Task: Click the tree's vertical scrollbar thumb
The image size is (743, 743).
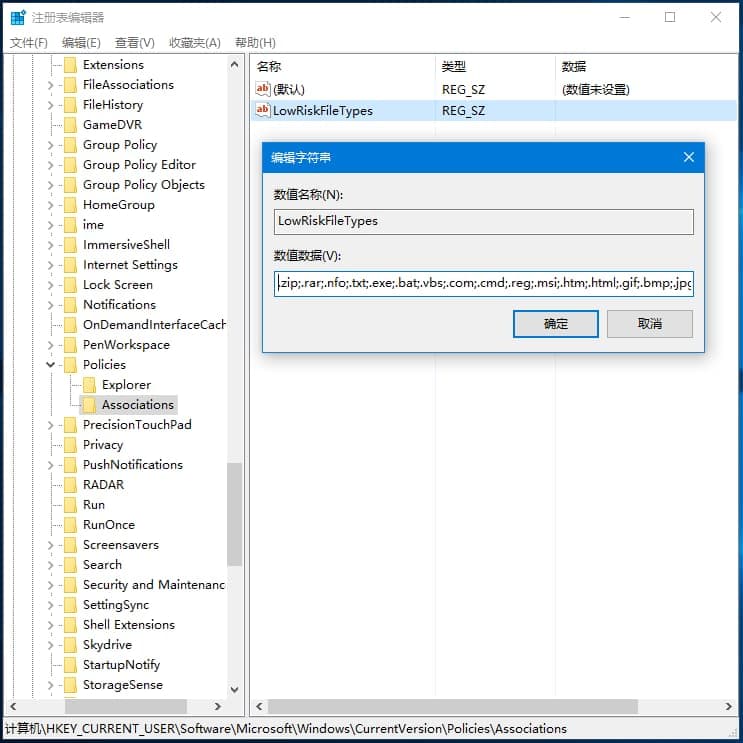Action: 234,514
